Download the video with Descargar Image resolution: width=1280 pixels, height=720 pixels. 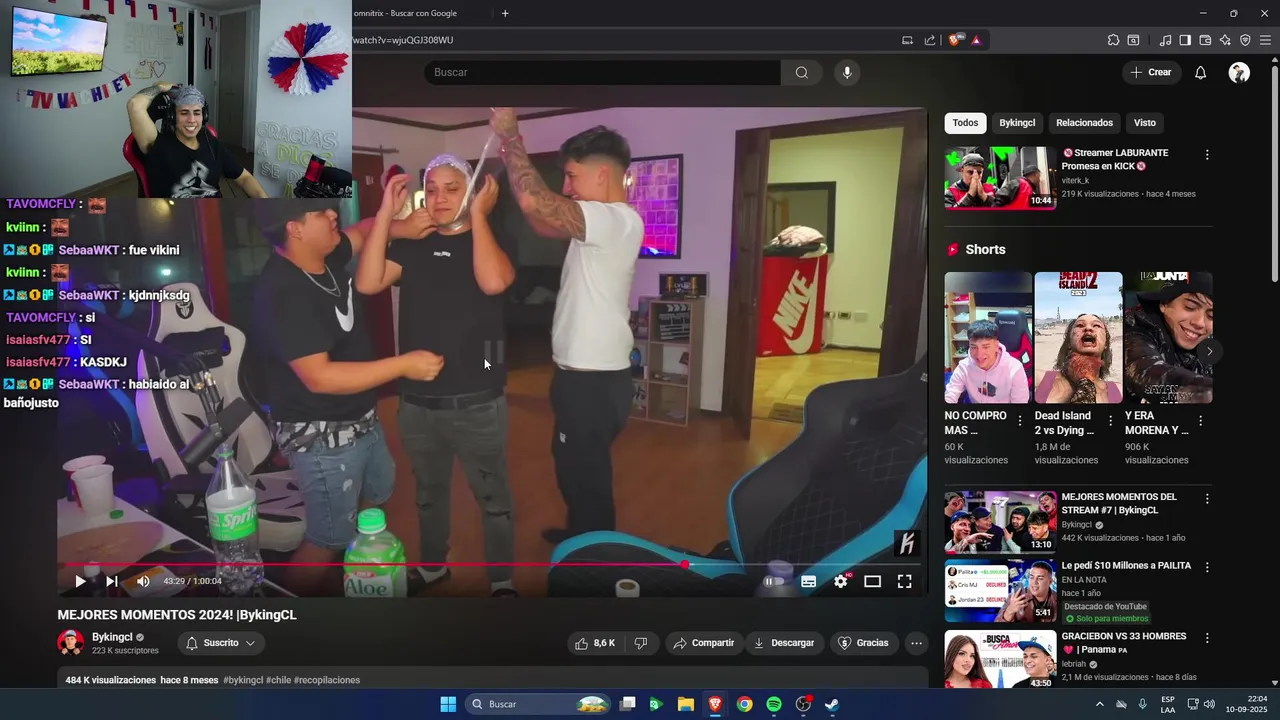[x=784, y=643]
